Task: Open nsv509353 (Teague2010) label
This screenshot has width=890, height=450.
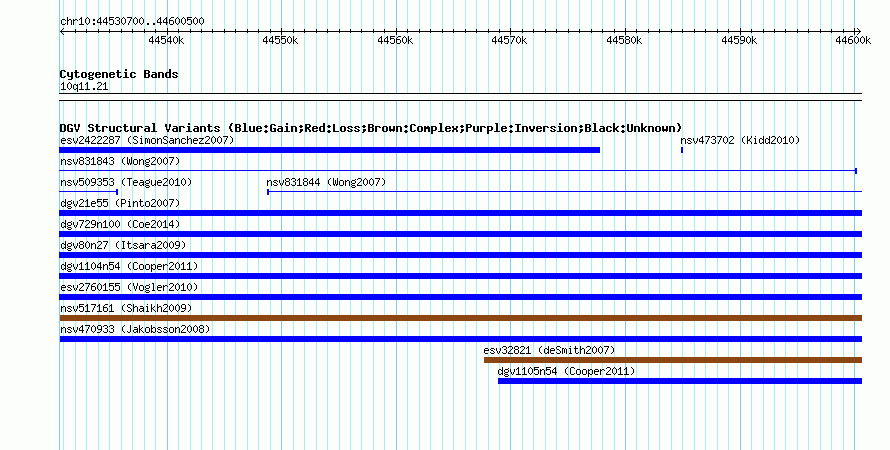Action: point(126,182)
